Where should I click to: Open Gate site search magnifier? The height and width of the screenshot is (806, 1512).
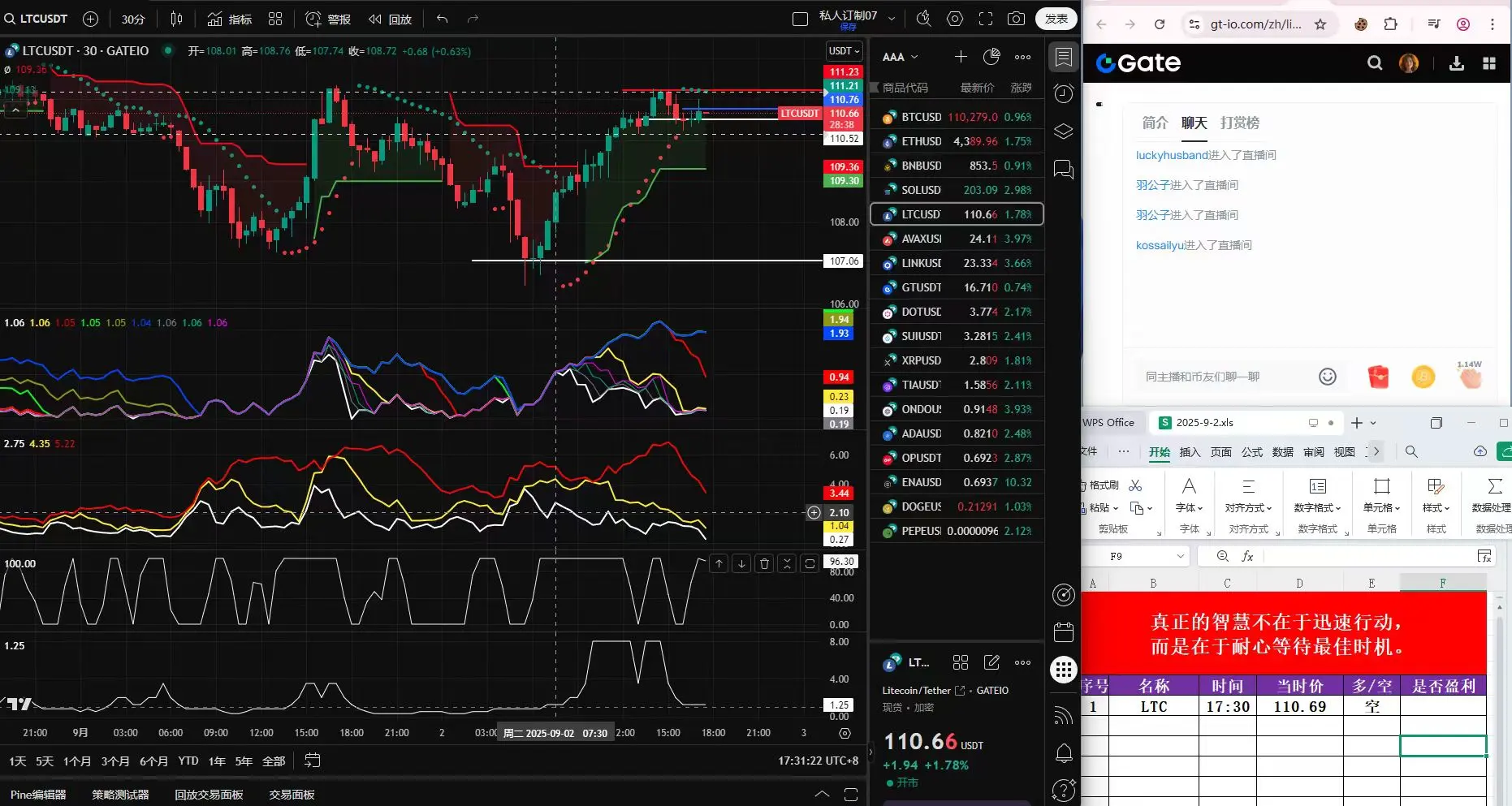[1375, 63]
